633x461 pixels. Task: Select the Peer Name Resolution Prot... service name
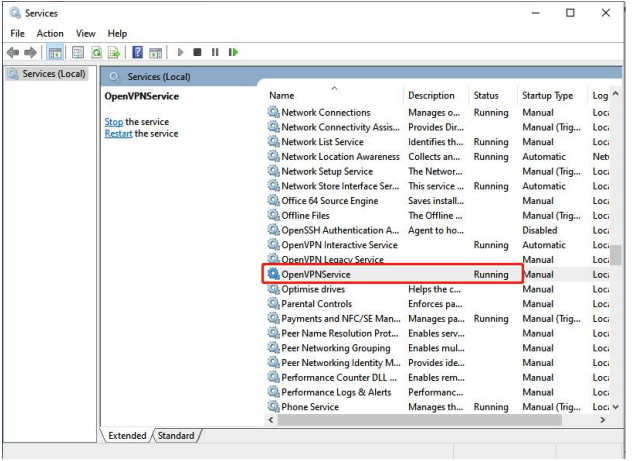[x=340, y=333]
